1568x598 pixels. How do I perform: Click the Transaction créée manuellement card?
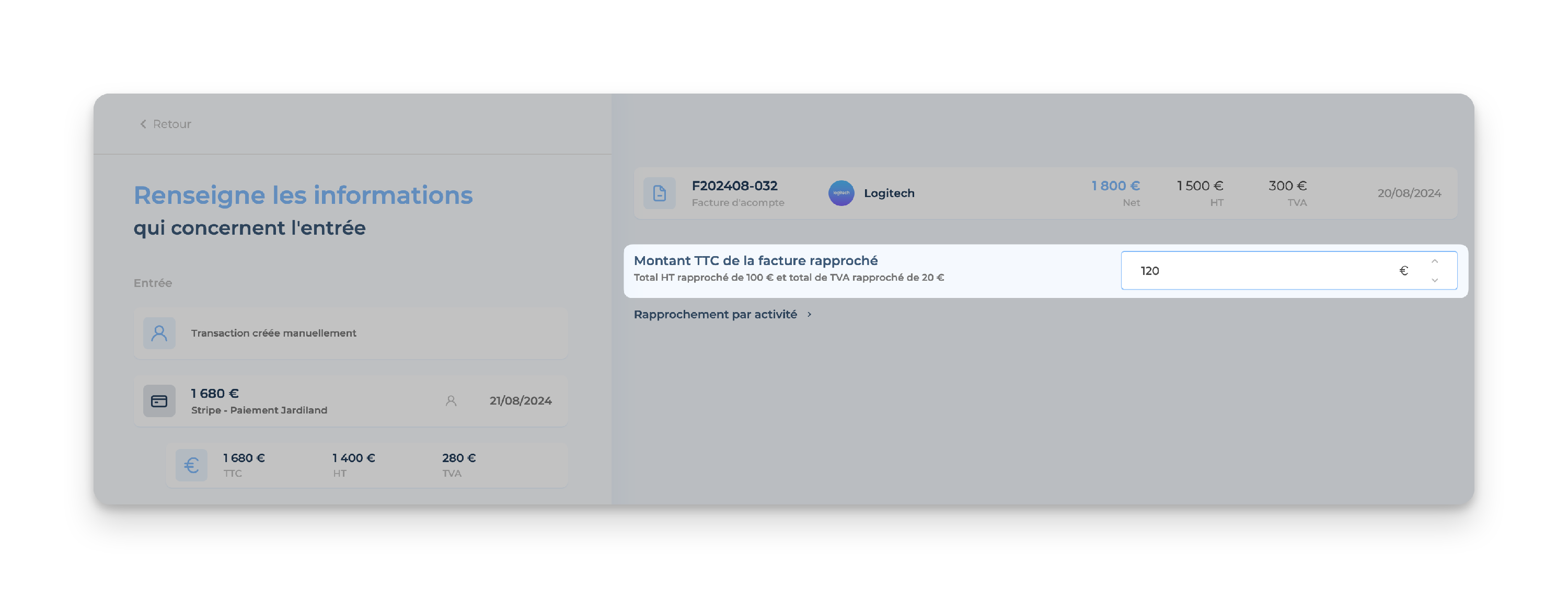[x=351, y=333]
